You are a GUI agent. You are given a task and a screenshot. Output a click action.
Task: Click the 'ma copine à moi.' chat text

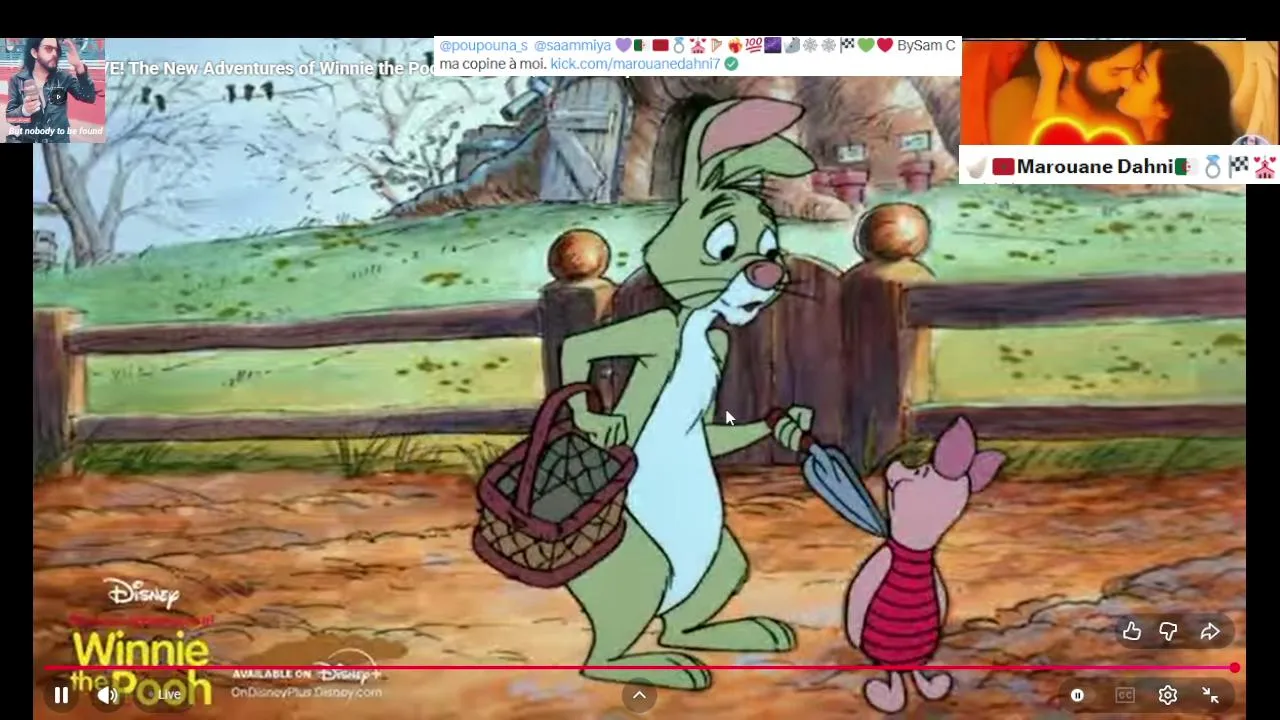coord(493,63)
